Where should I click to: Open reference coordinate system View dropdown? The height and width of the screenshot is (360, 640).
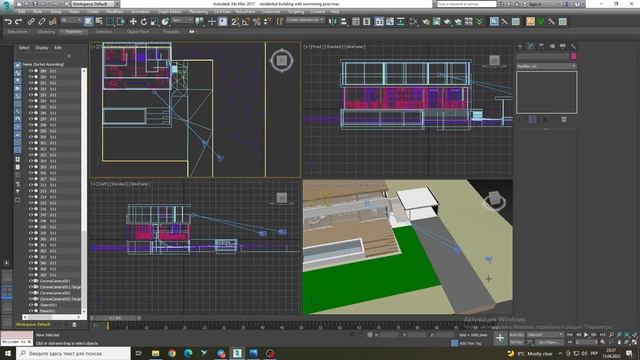coord(182,20)
